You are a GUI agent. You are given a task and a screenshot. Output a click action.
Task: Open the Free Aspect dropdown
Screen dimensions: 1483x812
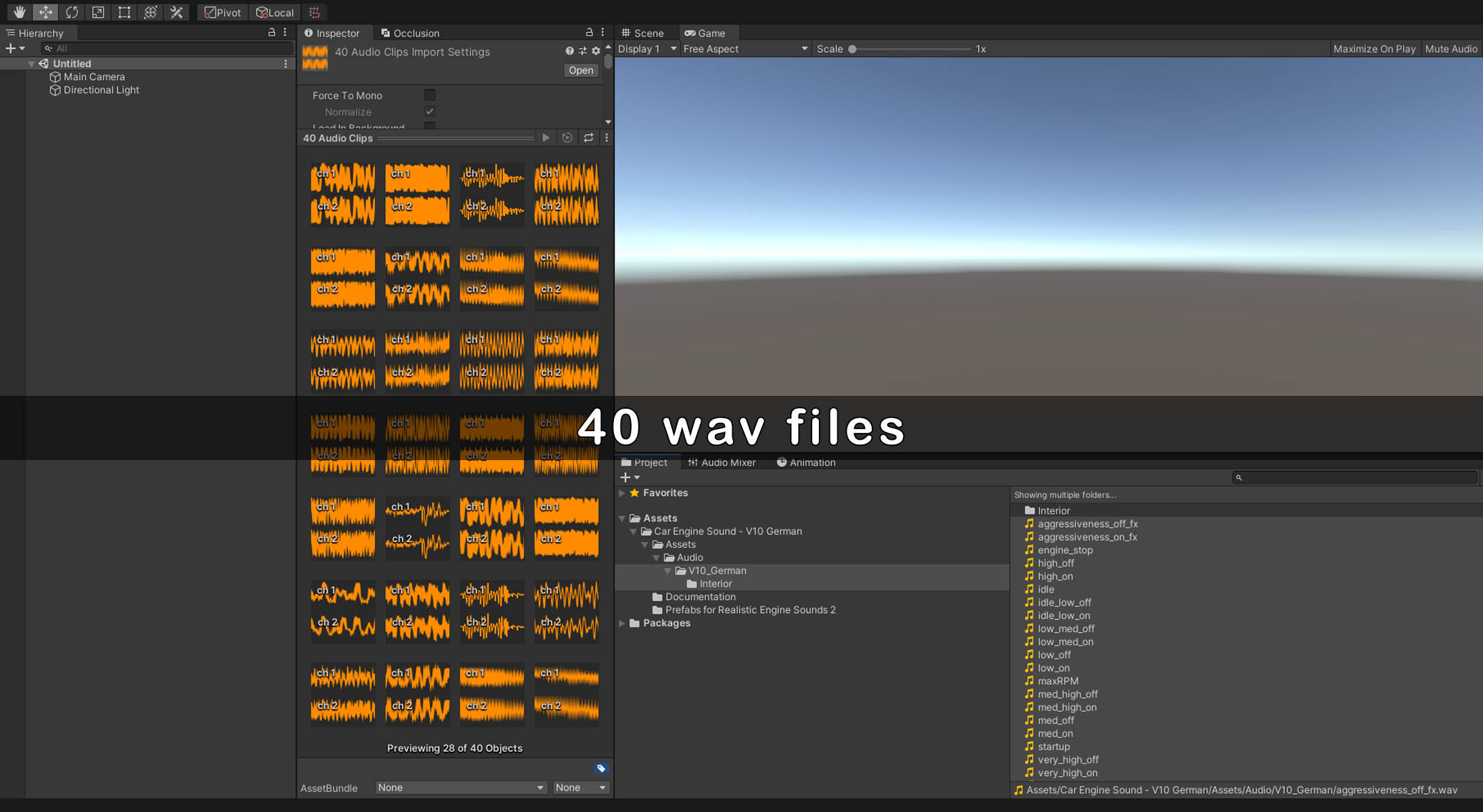(745, 49)
